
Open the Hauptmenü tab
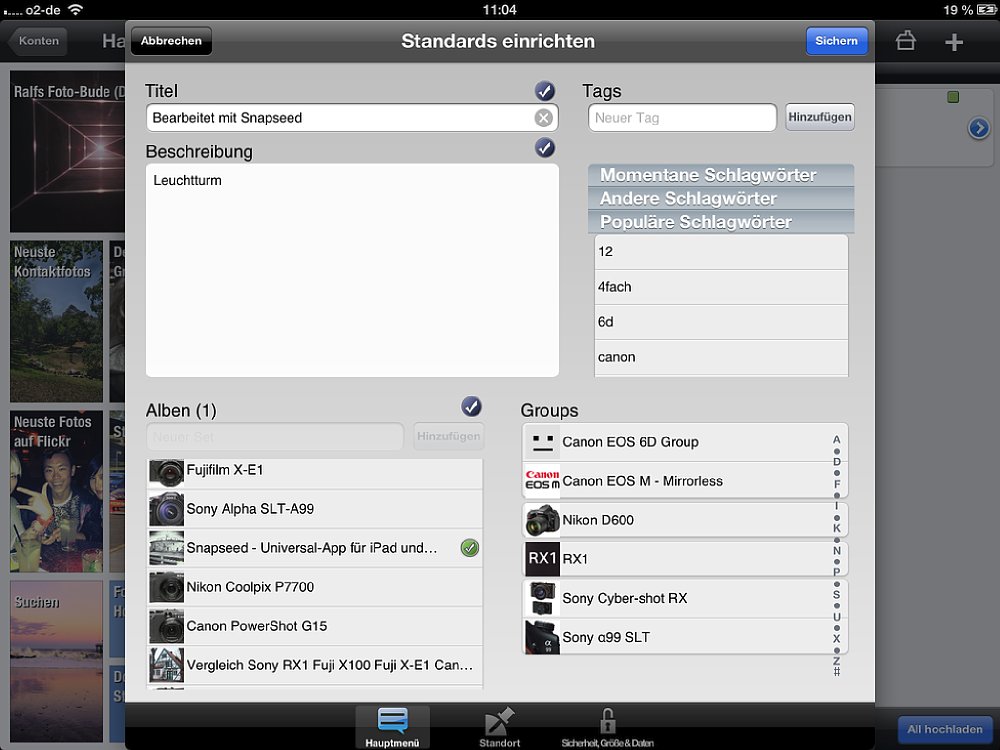[x=393, y=727]
